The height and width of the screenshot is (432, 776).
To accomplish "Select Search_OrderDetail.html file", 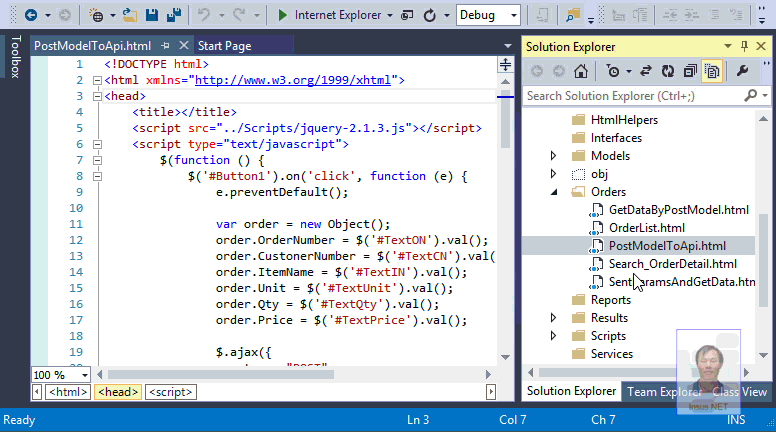I will (x=673, y=264).
